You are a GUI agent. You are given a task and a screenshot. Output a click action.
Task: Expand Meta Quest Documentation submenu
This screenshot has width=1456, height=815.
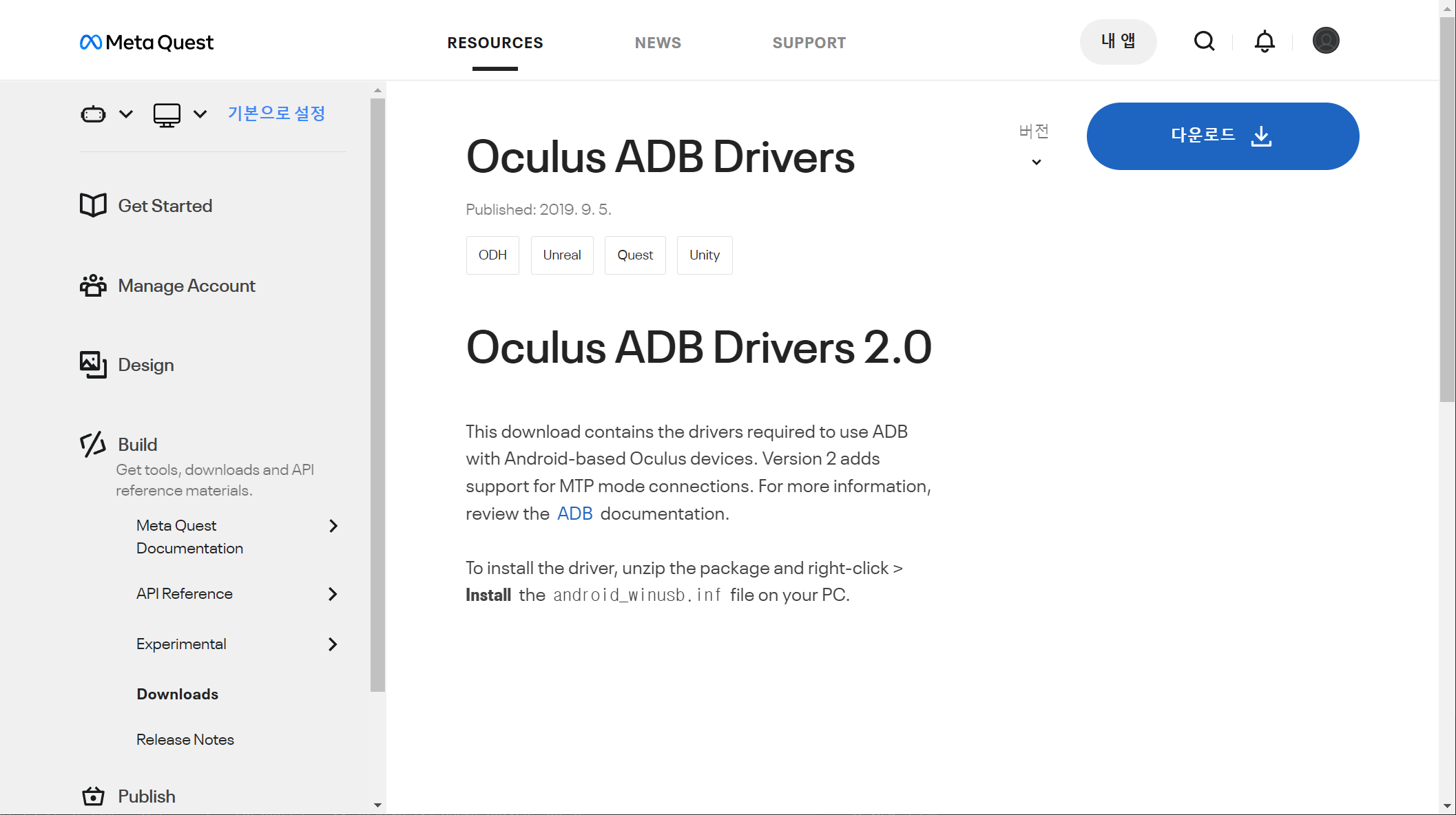pos(333,526)
